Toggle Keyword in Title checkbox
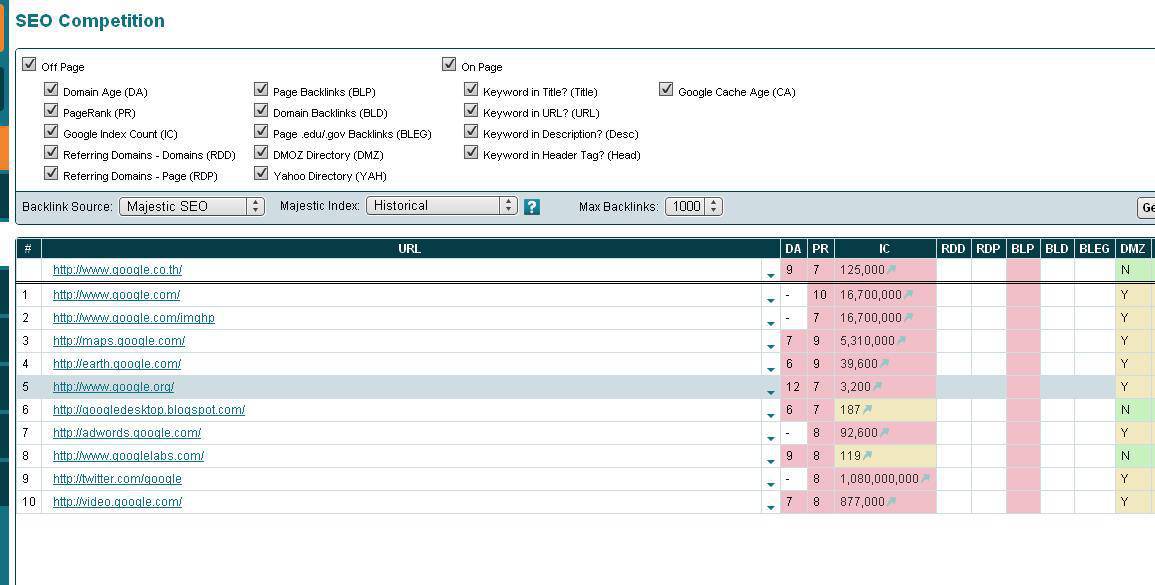Screen dimensions: 1155x585 471,89
